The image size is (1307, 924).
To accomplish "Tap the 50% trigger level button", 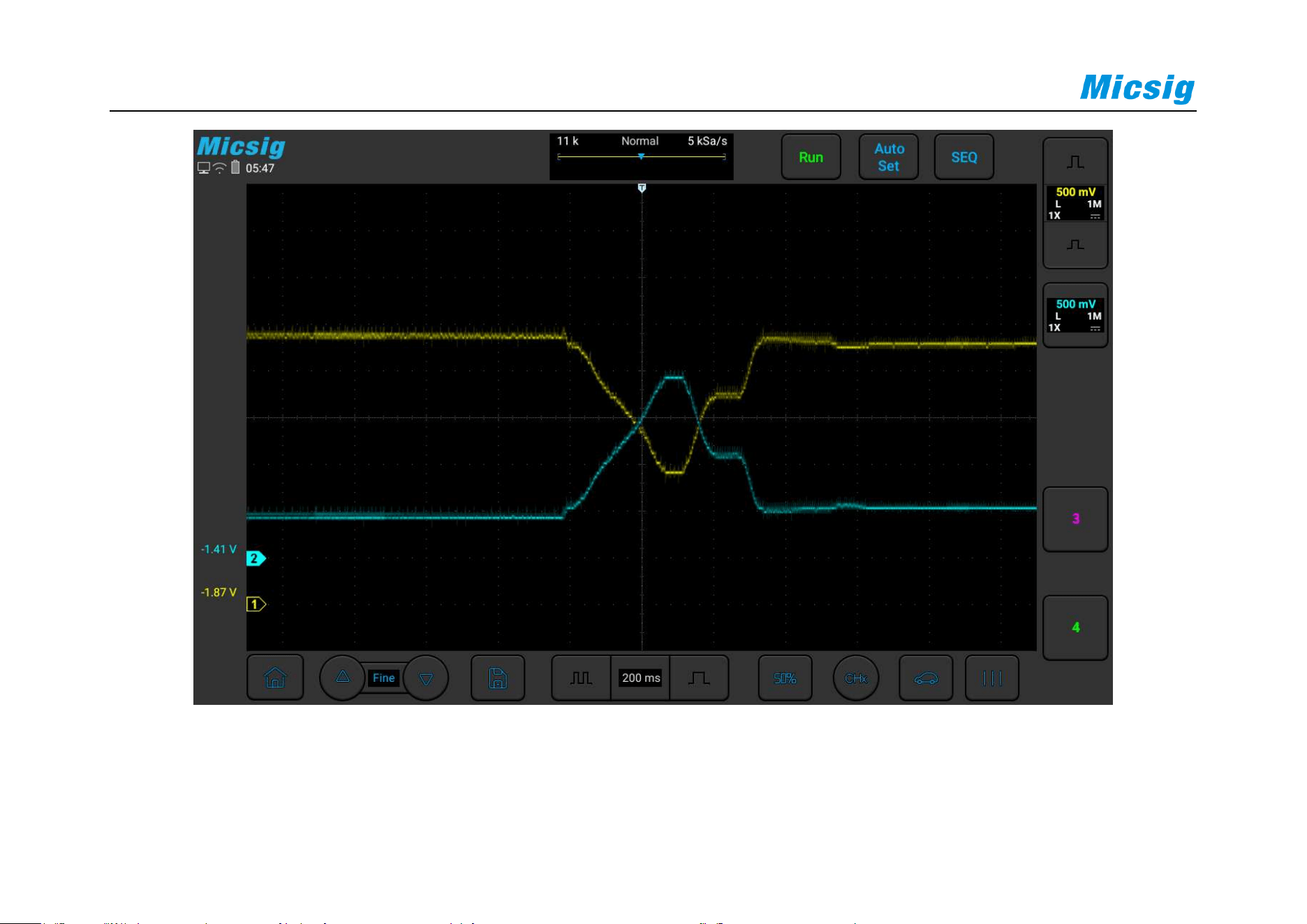I will point(785,678).
